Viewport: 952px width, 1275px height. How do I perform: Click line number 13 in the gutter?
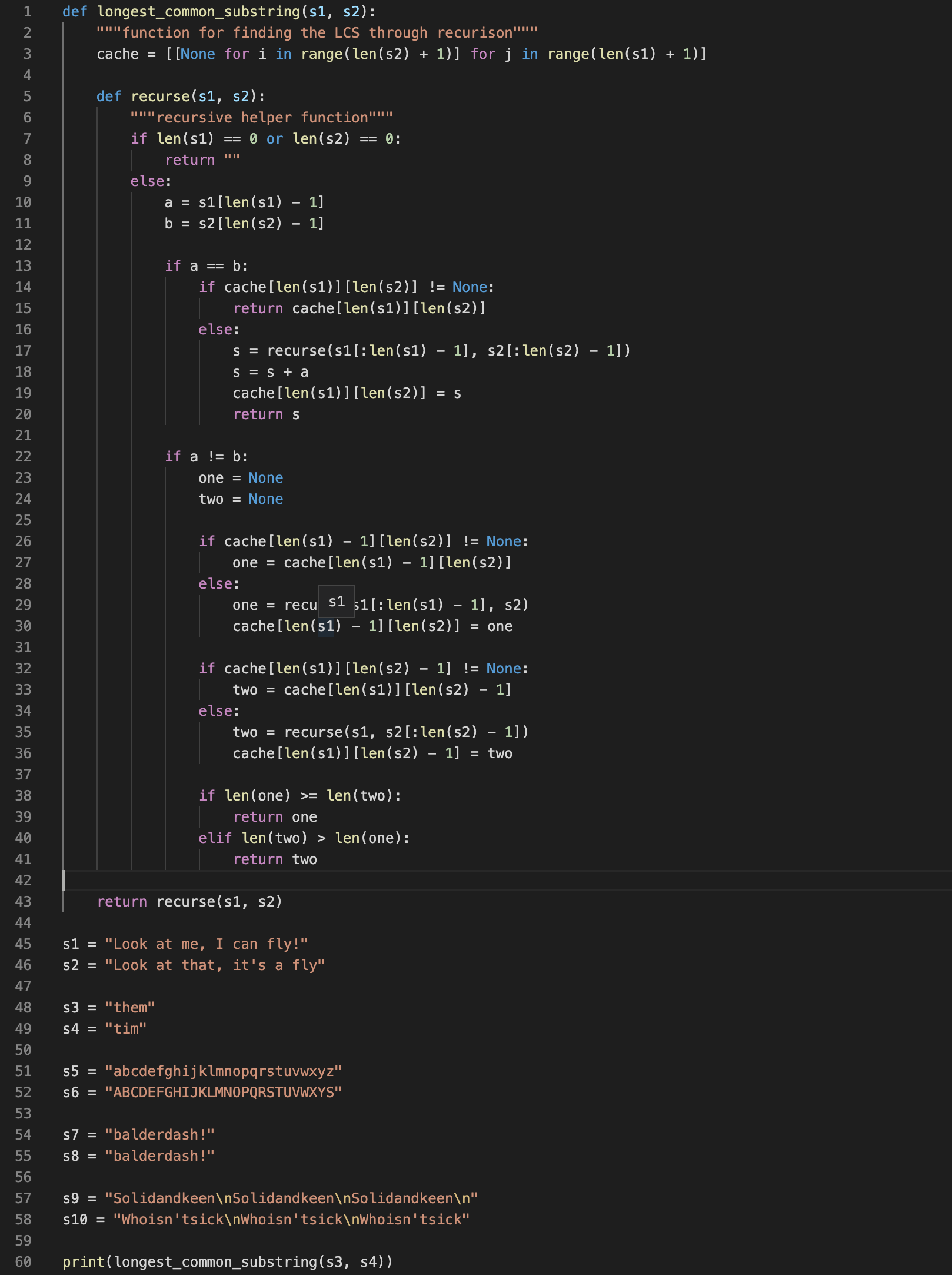point(24,266)
